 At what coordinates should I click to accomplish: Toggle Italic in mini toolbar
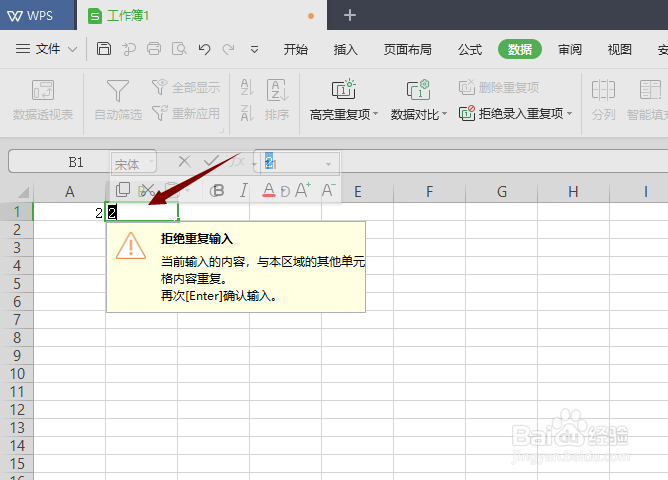(x=243, y=190)
